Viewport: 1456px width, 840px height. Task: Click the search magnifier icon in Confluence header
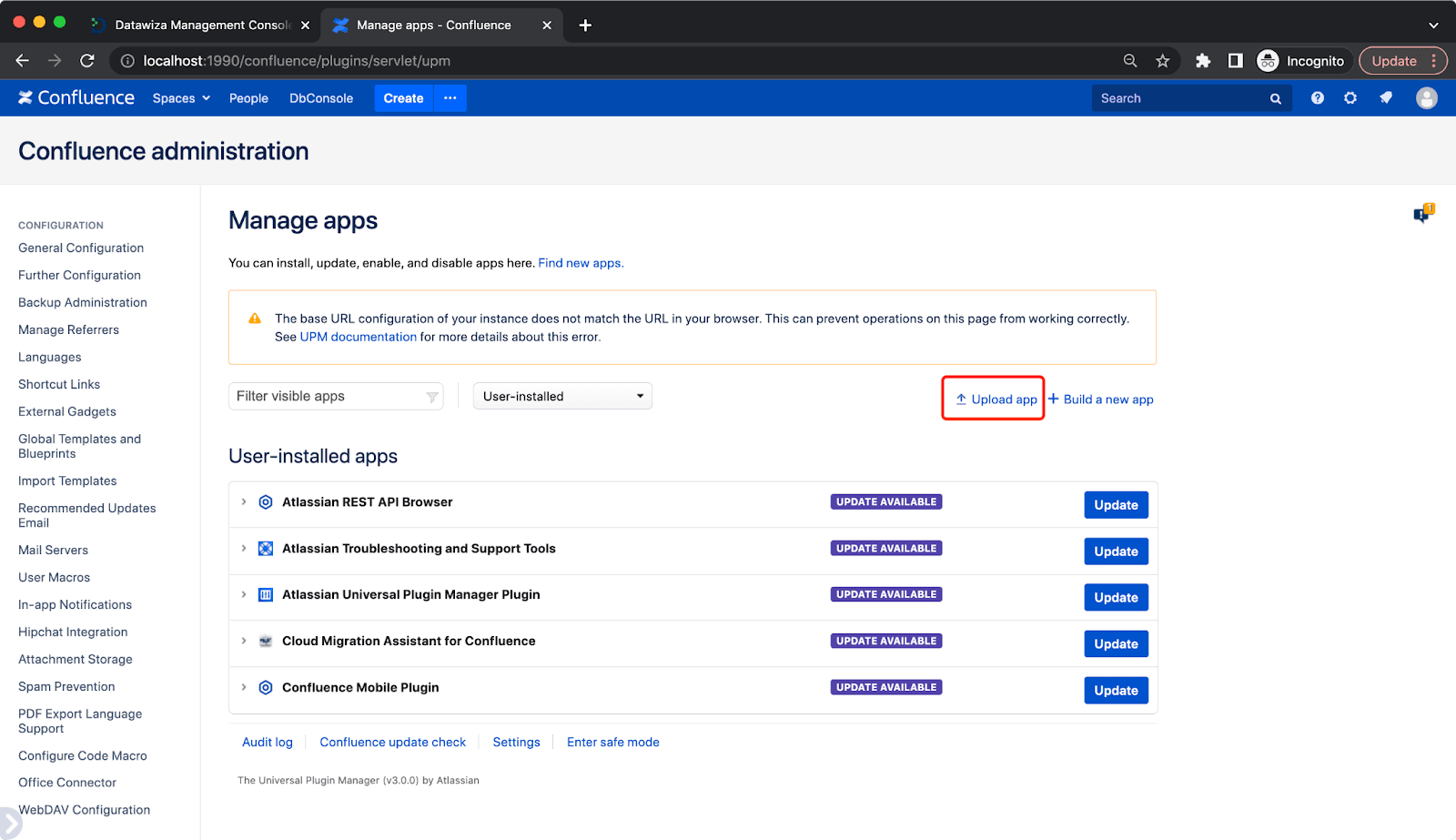point(1276,98)
